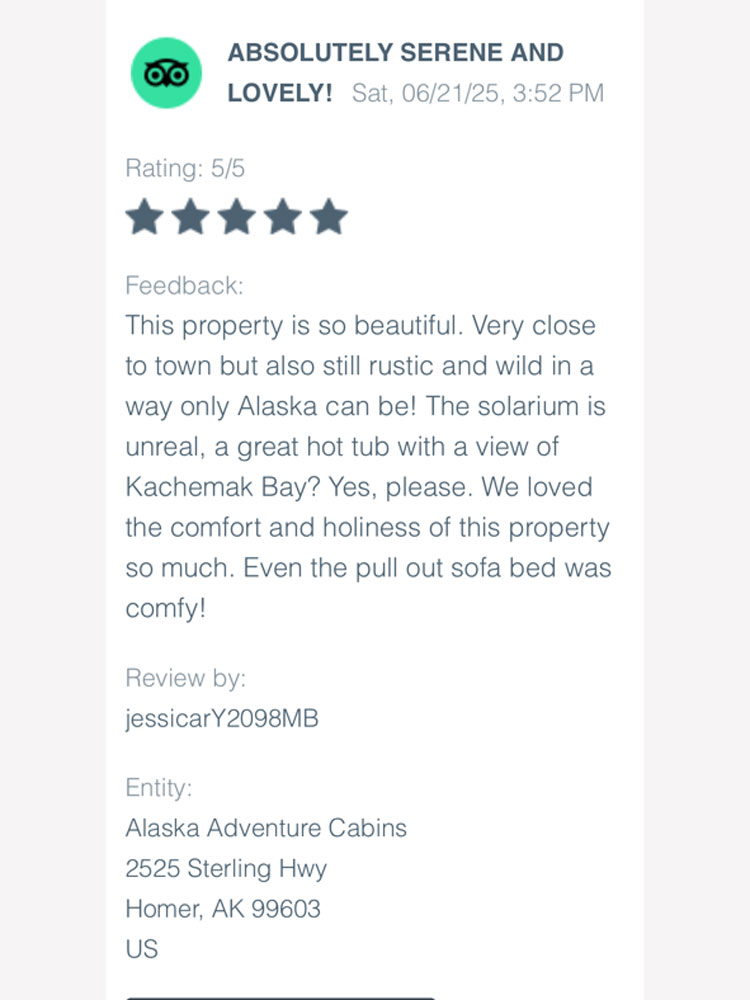This screenshot has width=750, height=1000.
Task: Click the fourth rating star
Action: point(282,217)
